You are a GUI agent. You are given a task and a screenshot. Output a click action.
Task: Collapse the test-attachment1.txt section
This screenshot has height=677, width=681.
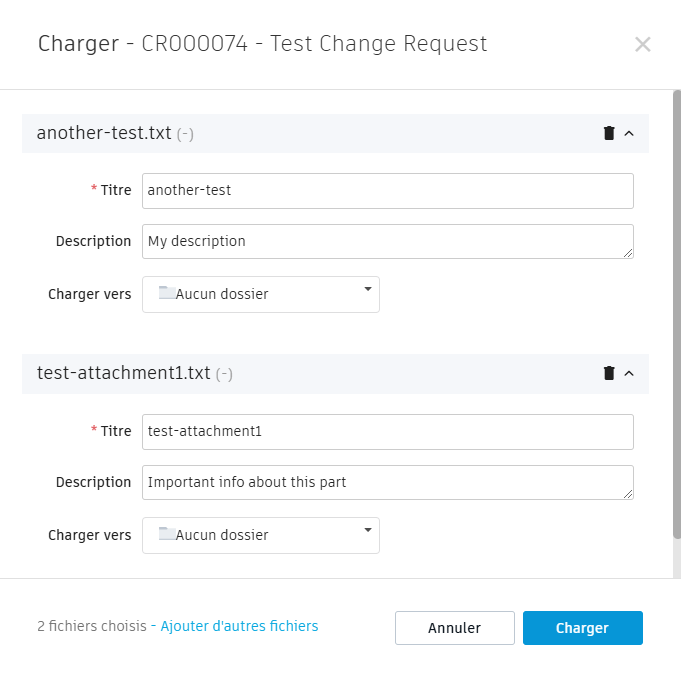click(629, 373)
